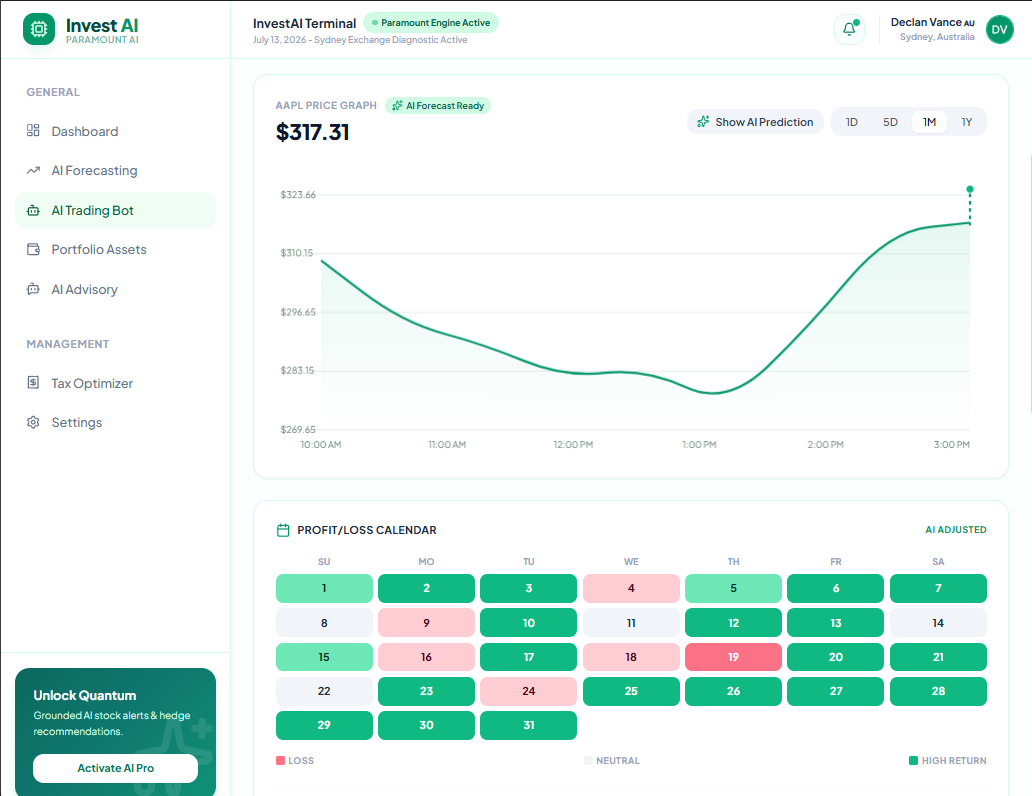Toggle Show AI Prediction
Viewport: 1032px width, 796px height.
755,122
